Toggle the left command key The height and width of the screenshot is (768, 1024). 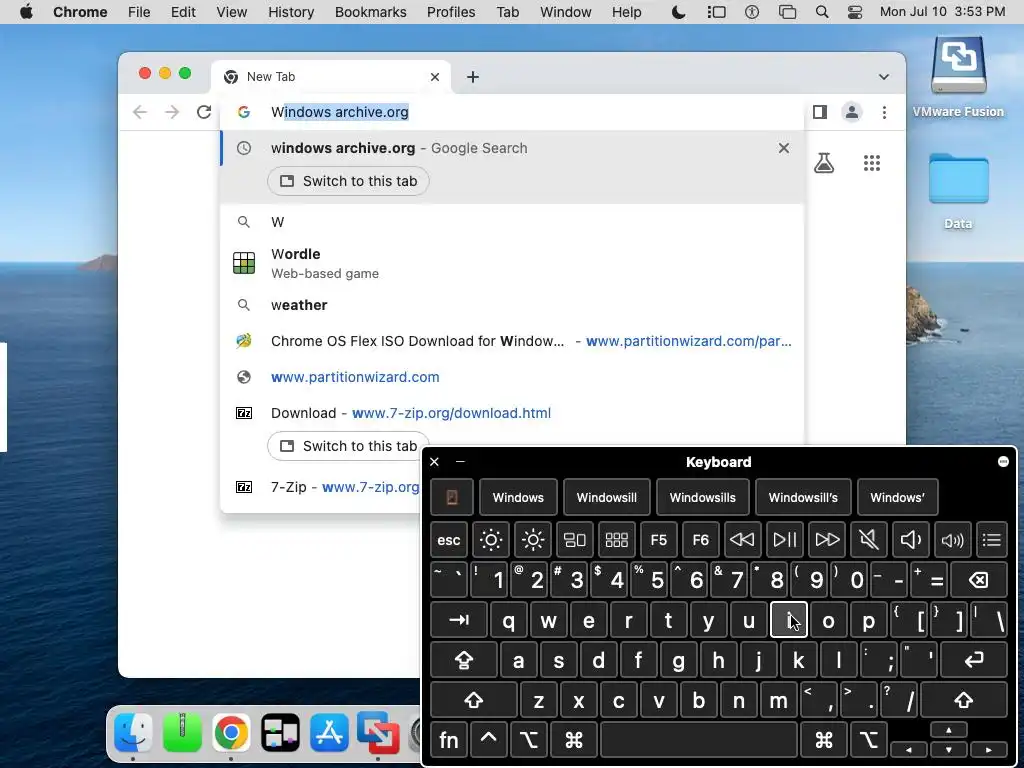573,740
